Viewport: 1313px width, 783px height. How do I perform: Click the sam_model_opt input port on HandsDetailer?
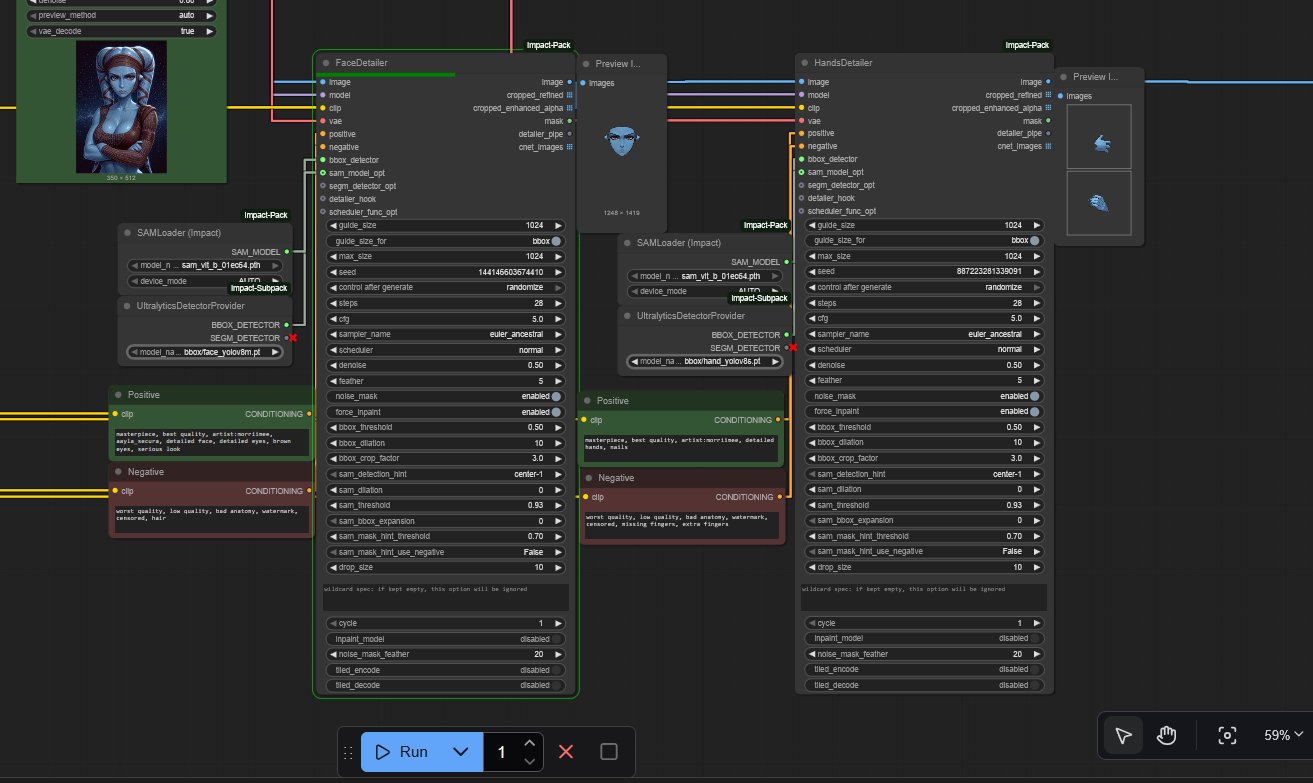pyautogui.click(x=801, y=172)
